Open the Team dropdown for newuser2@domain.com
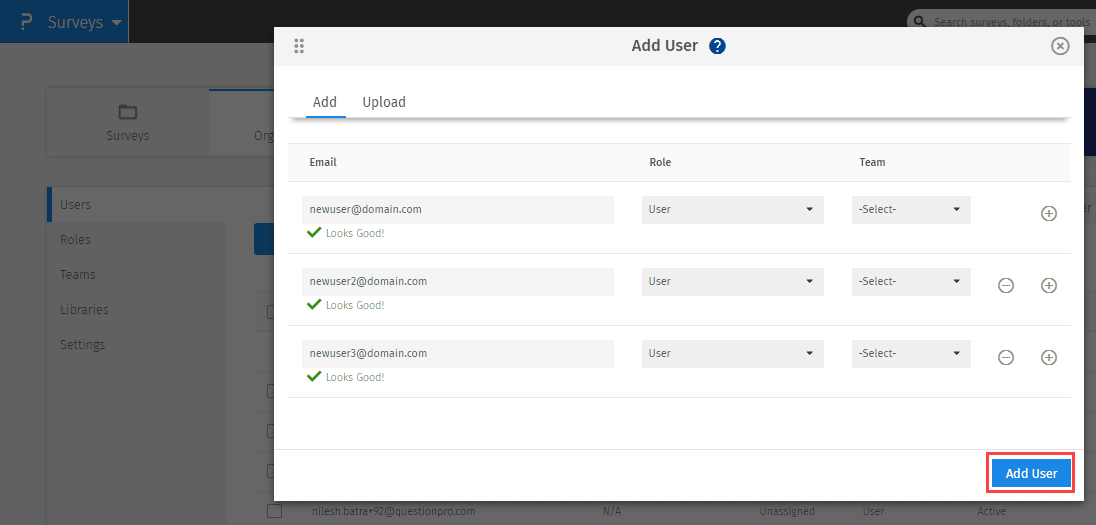 click(x=911, y=282)
